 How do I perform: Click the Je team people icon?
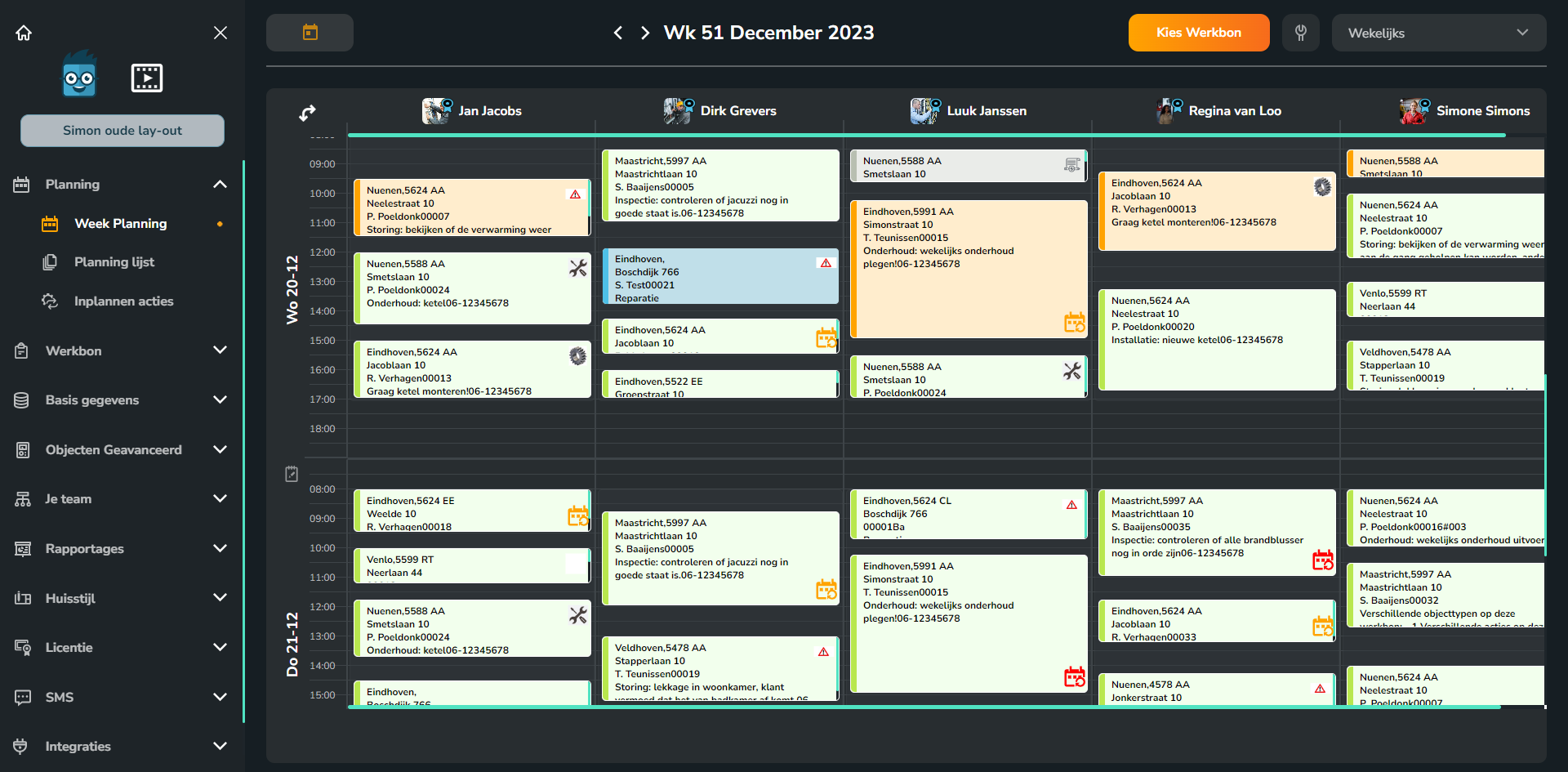tap(23, 499)
